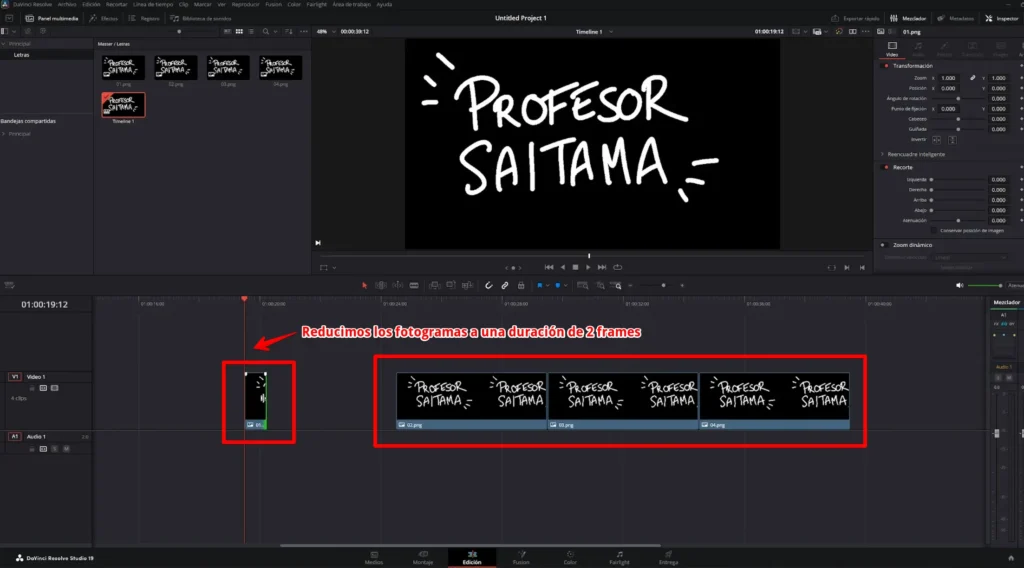Select the 03.png thumbnail in media pool
The height and width of the screenshot is (568, 1024).
(227, 68)
